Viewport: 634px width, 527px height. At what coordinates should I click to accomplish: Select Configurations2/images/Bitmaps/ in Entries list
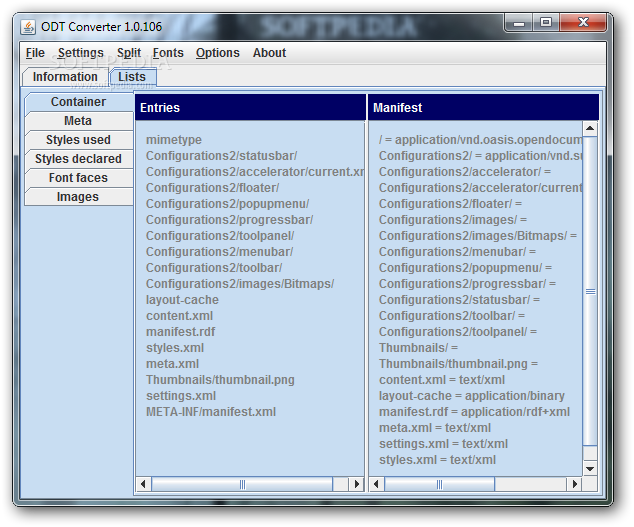point(240,284)
